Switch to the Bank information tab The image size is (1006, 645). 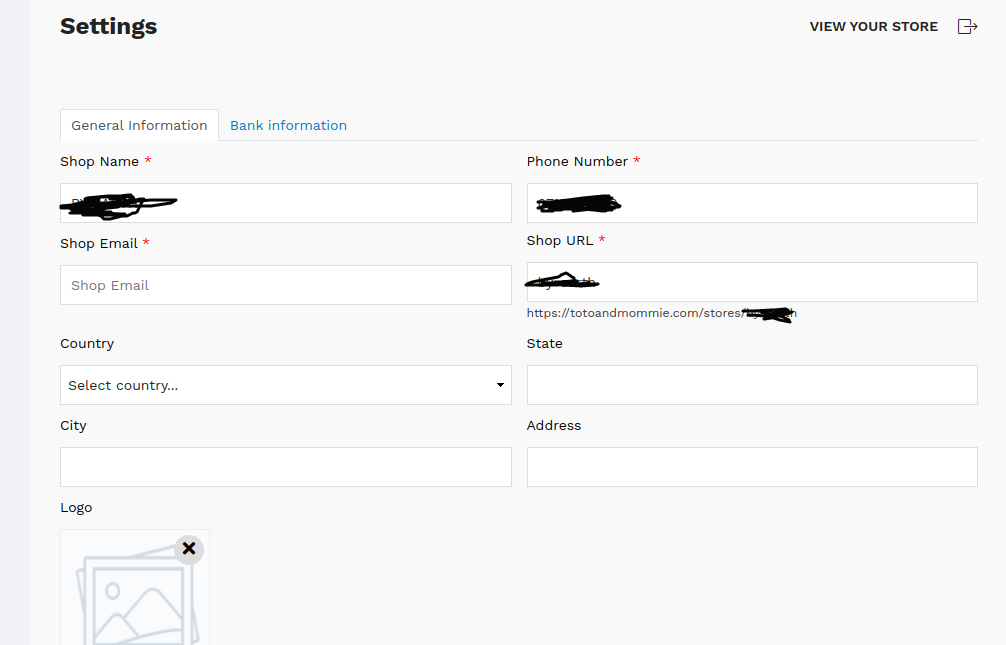coord(288,125)
